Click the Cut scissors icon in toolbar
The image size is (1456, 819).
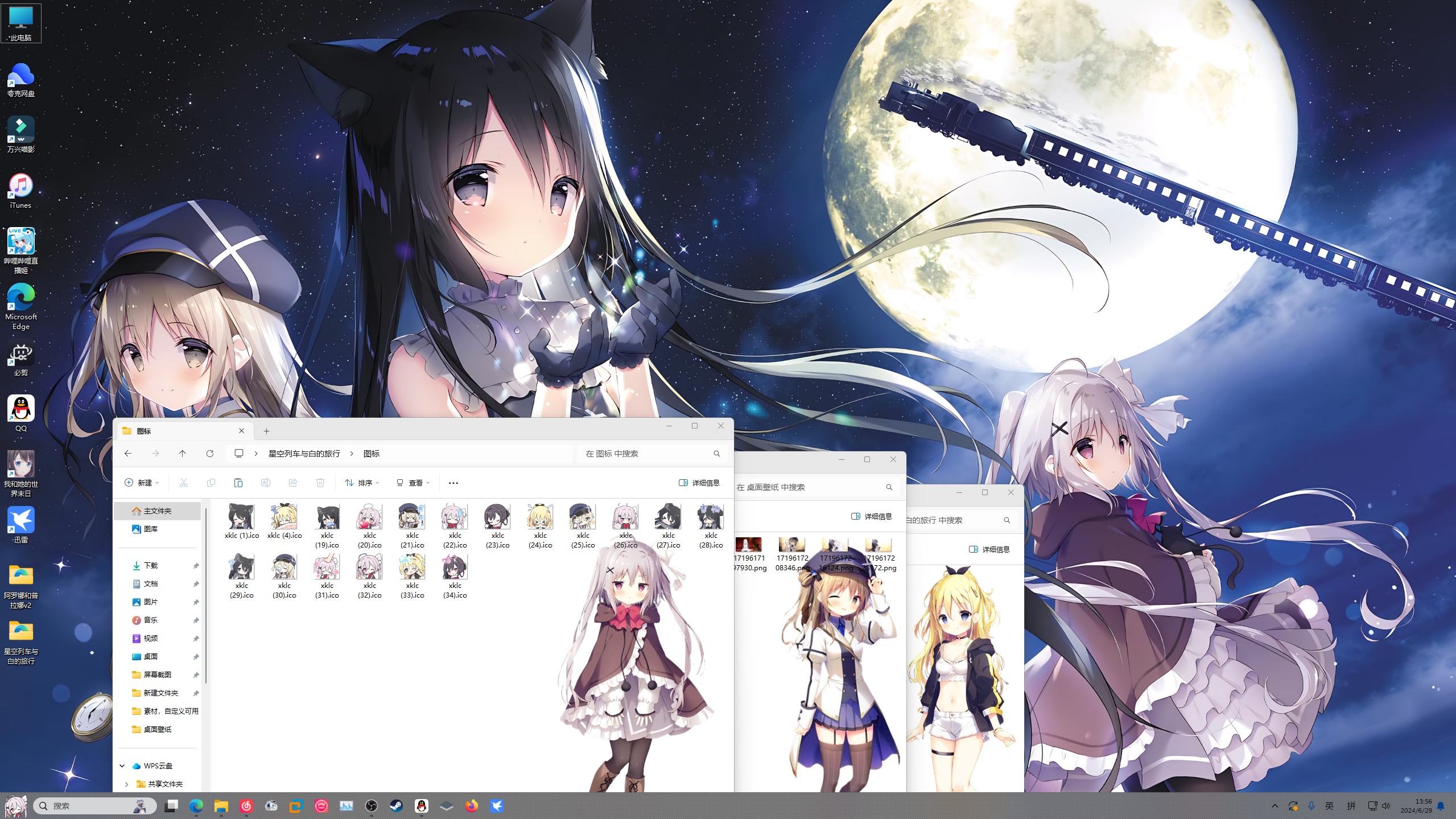183,483
